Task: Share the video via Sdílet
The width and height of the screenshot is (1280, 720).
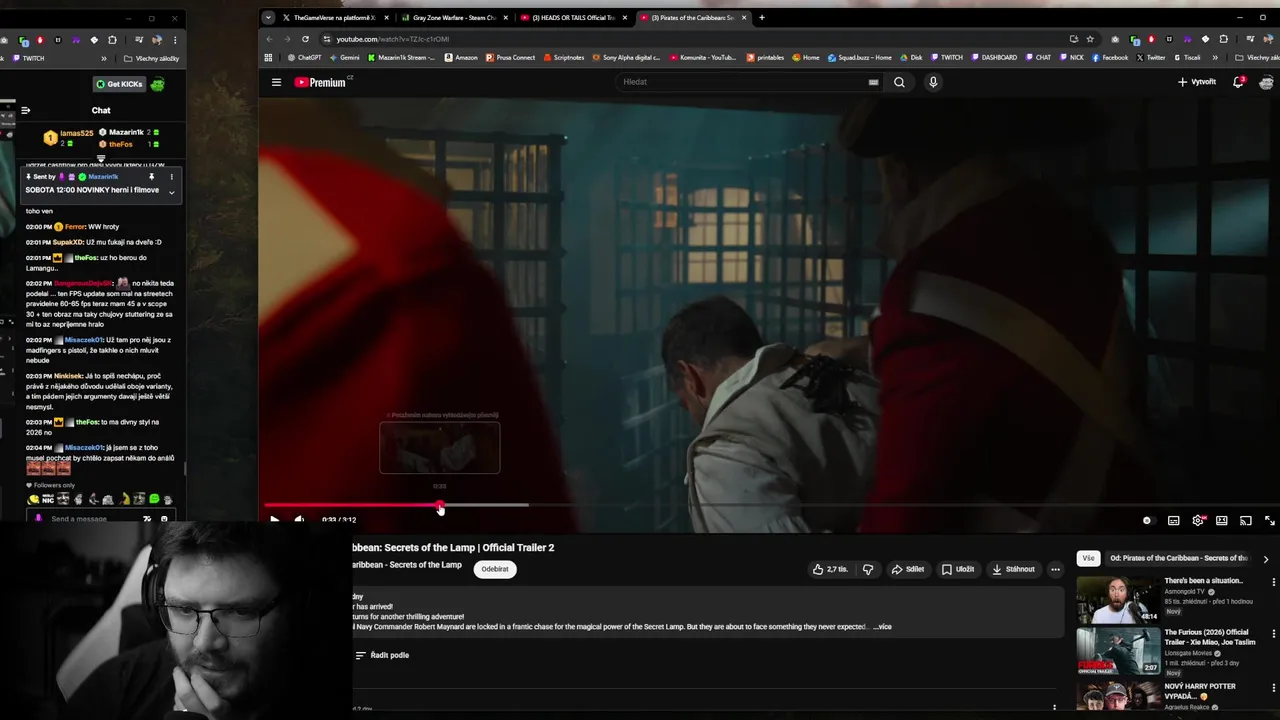Action: pyautogui.click(x=908, y=569)
